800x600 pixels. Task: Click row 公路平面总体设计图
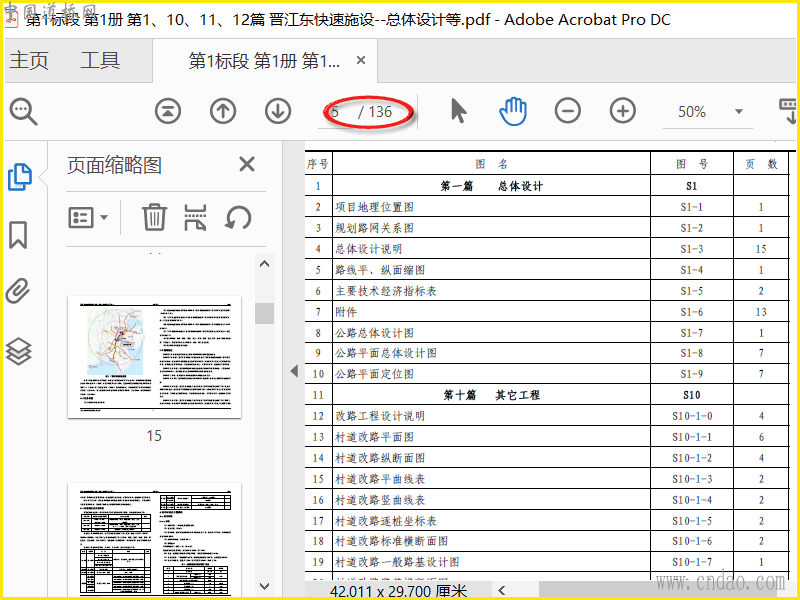(547, 353)
